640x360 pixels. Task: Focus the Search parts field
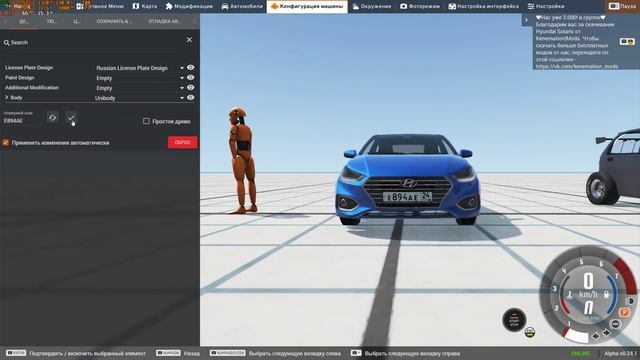point(94,42)
